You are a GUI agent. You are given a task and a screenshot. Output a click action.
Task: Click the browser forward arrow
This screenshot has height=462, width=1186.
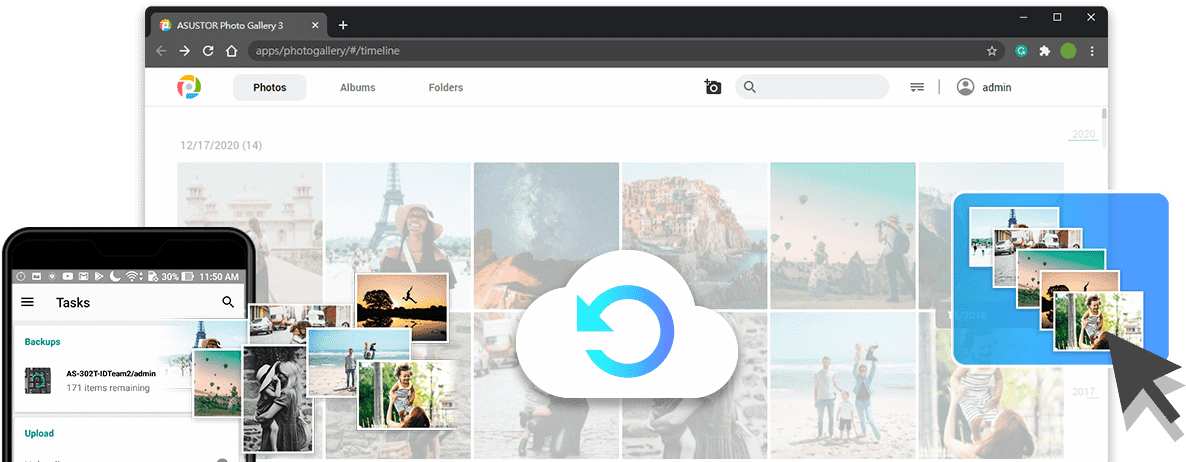[185, 51]
